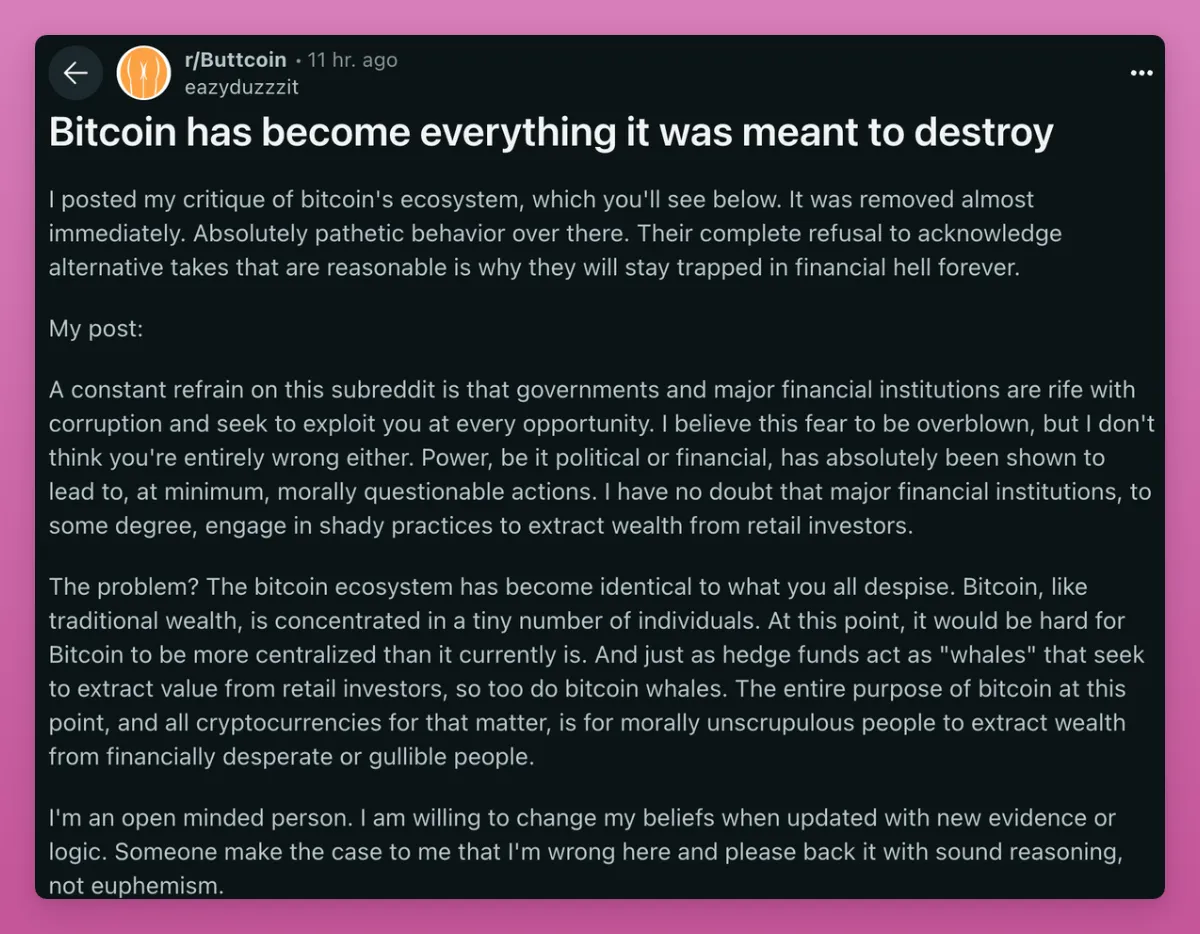
Task: Open the eazyduzzzit user profile
Action: [241, 87]
